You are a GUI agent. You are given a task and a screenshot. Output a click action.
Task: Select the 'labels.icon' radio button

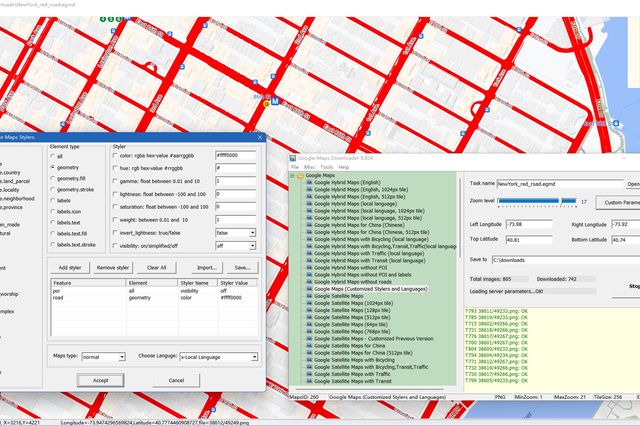pyautogui.click(x=53, y=211)
